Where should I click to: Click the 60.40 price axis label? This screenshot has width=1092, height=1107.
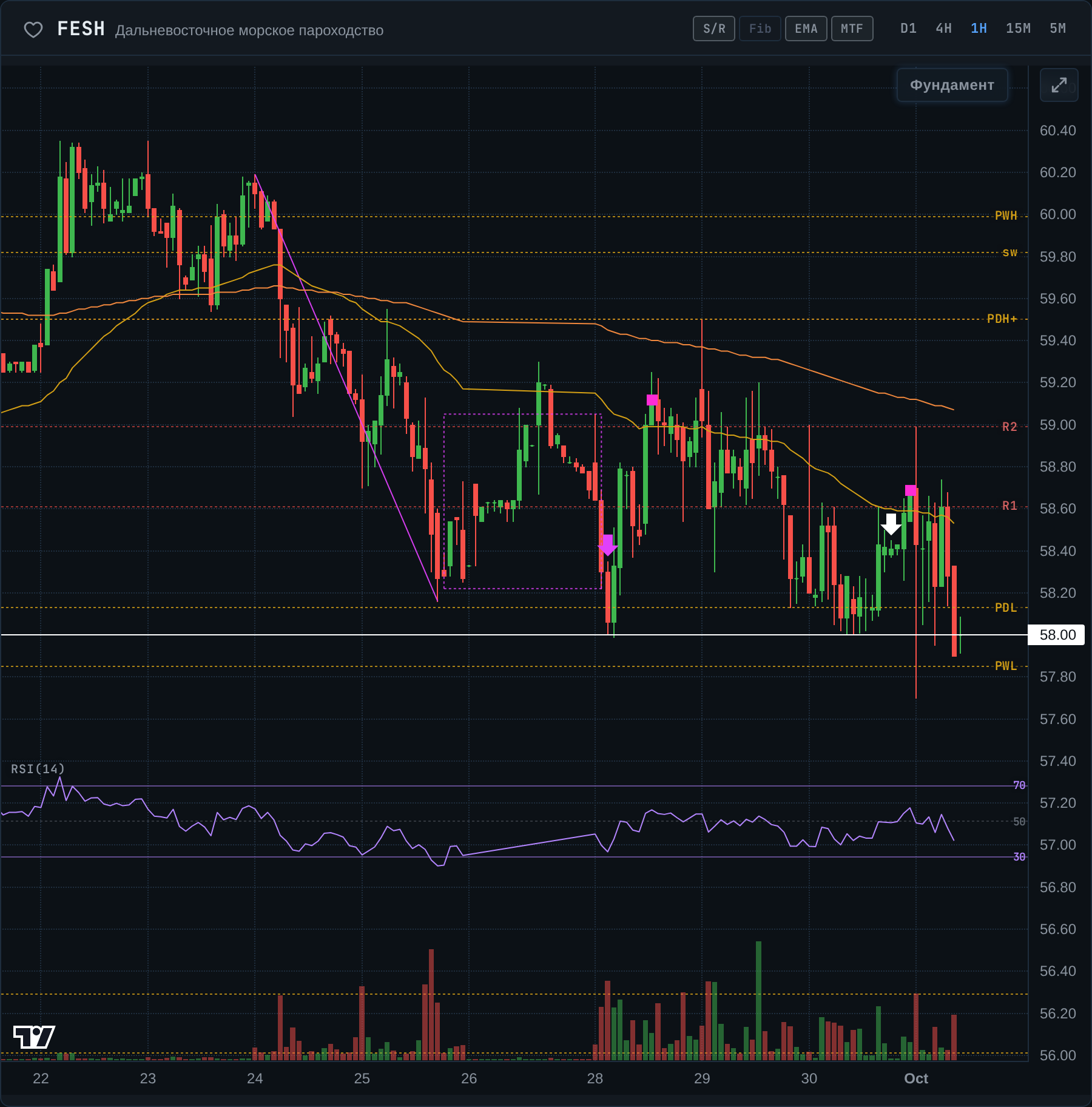tap(1057, 130)
